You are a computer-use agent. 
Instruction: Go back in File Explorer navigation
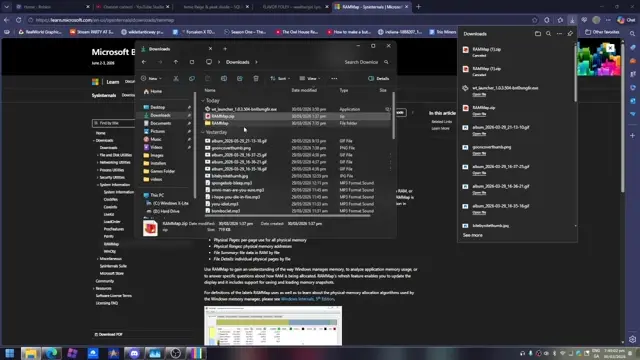click(144, 62)
